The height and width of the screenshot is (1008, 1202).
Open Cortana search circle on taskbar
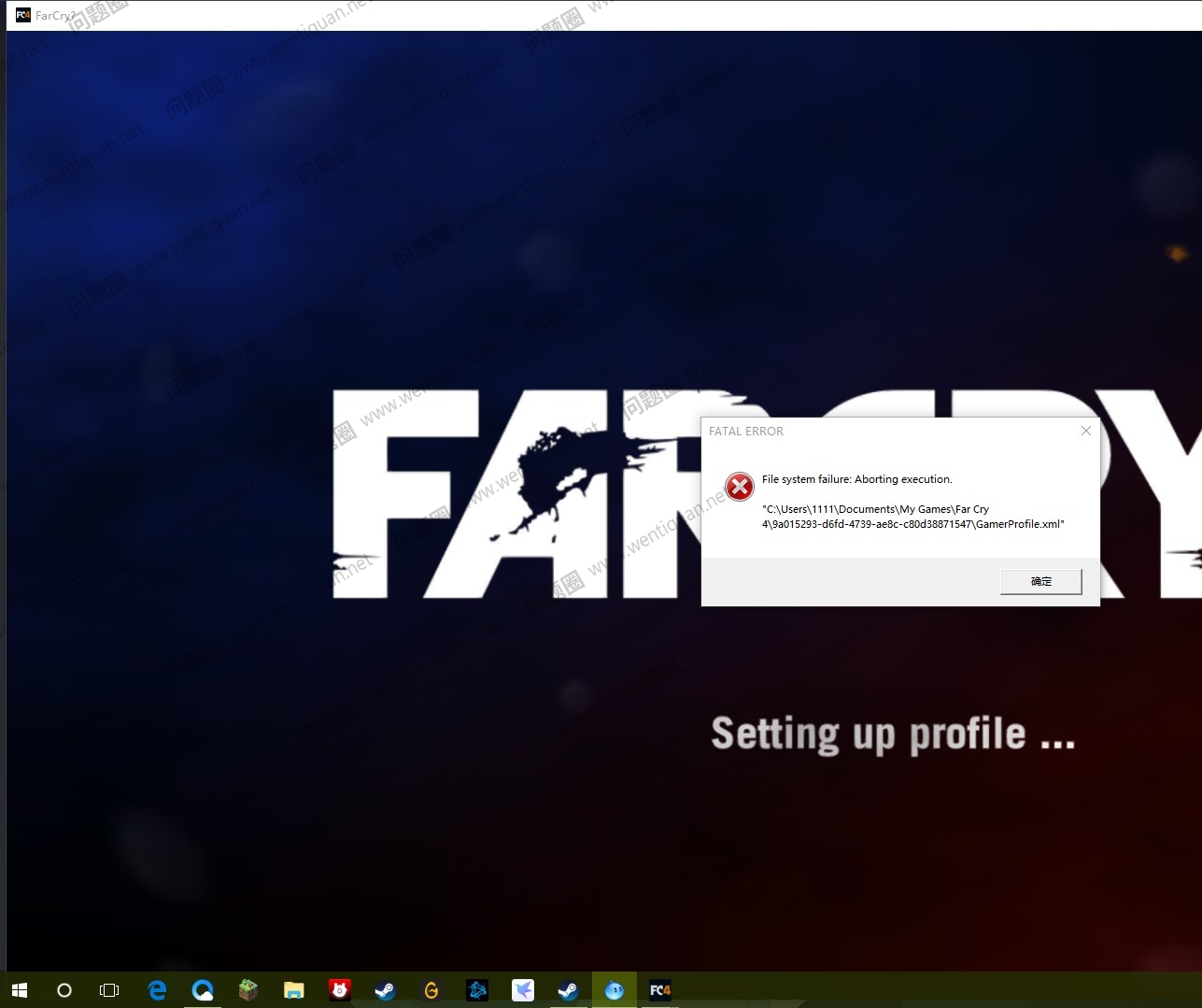coord(64,990)
